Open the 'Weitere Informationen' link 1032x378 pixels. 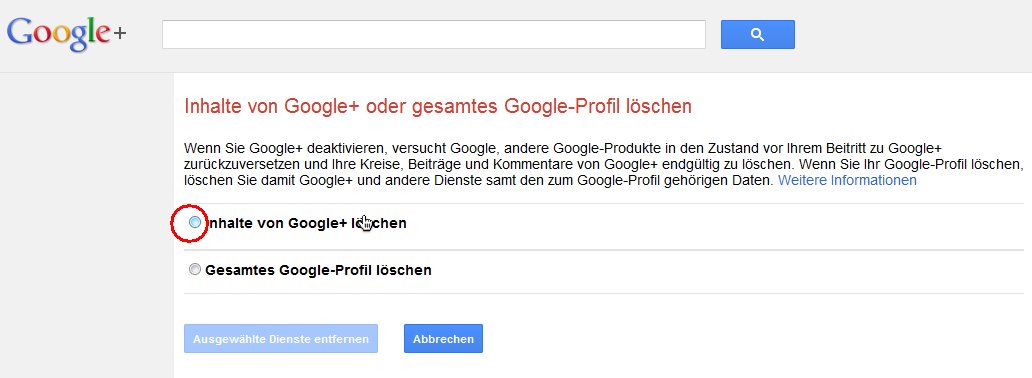point(847,180)
